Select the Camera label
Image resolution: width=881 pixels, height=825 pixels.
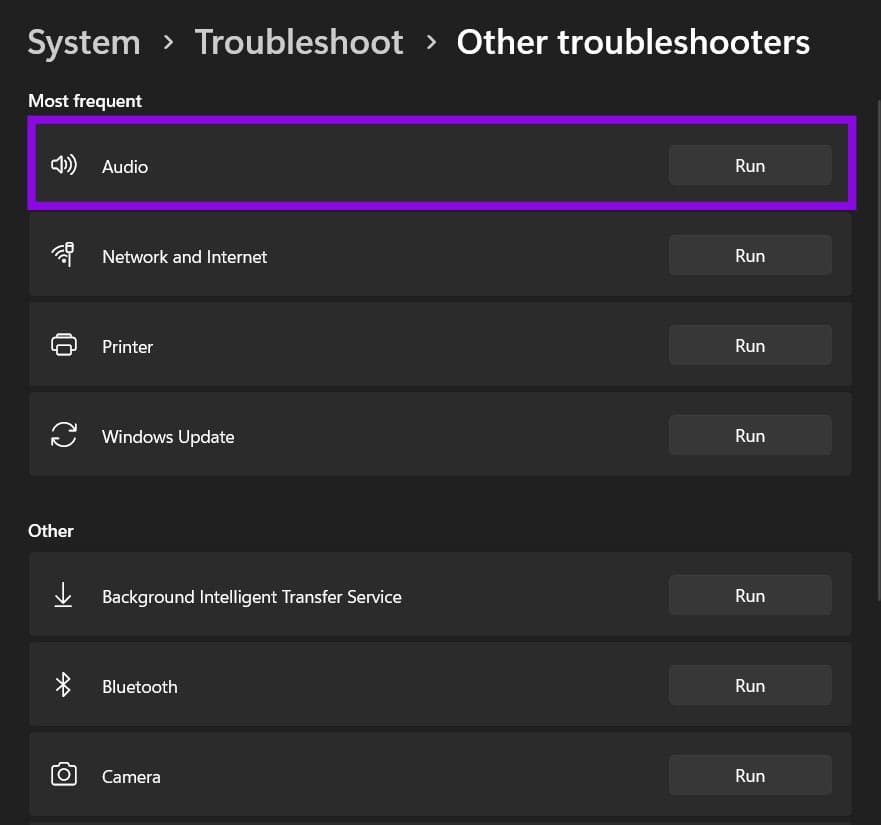[131, 777]
